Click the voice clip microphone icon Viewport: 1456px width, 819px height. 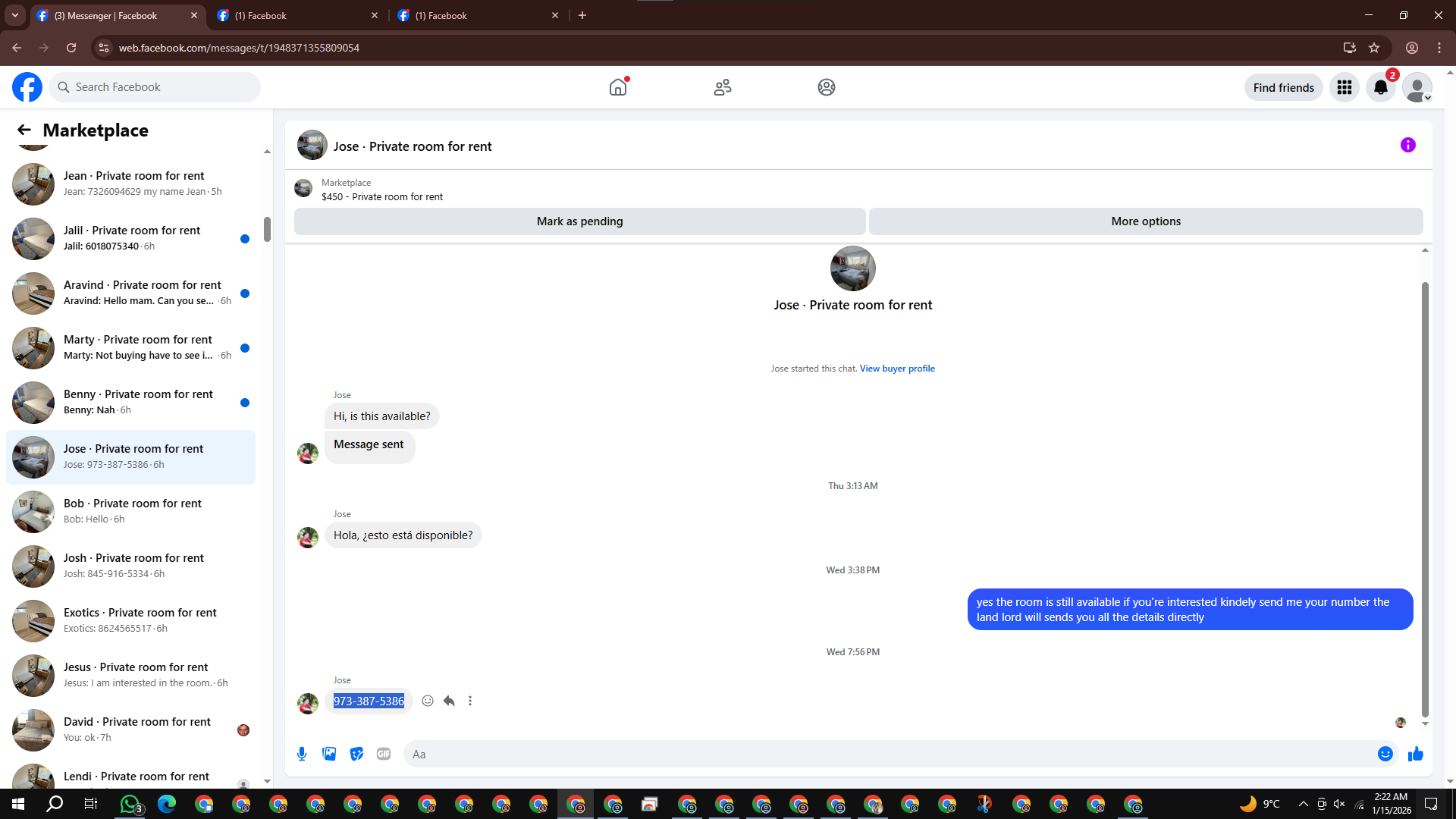(302, 754)
